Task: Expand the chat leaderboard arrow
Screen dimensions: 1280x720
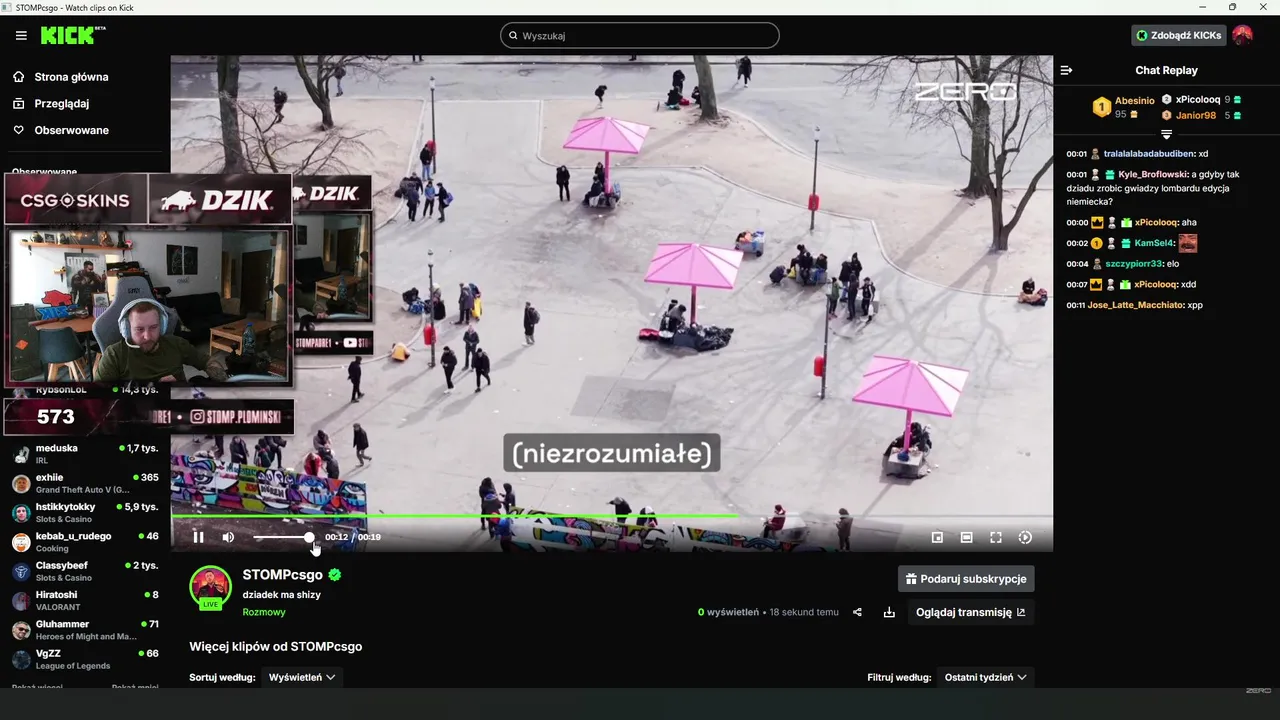Action: [1166, 134]
